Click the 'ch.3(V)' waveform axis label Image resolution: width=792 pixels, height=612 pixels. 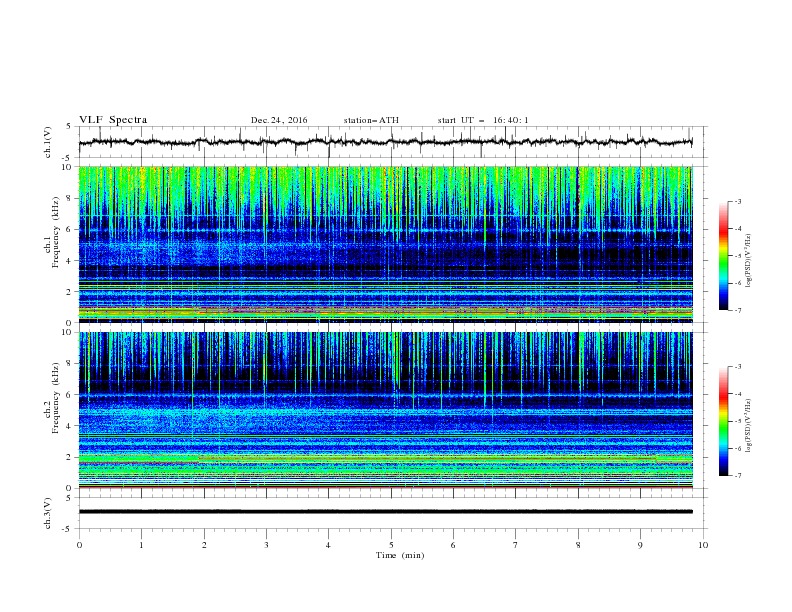point(47,513)
